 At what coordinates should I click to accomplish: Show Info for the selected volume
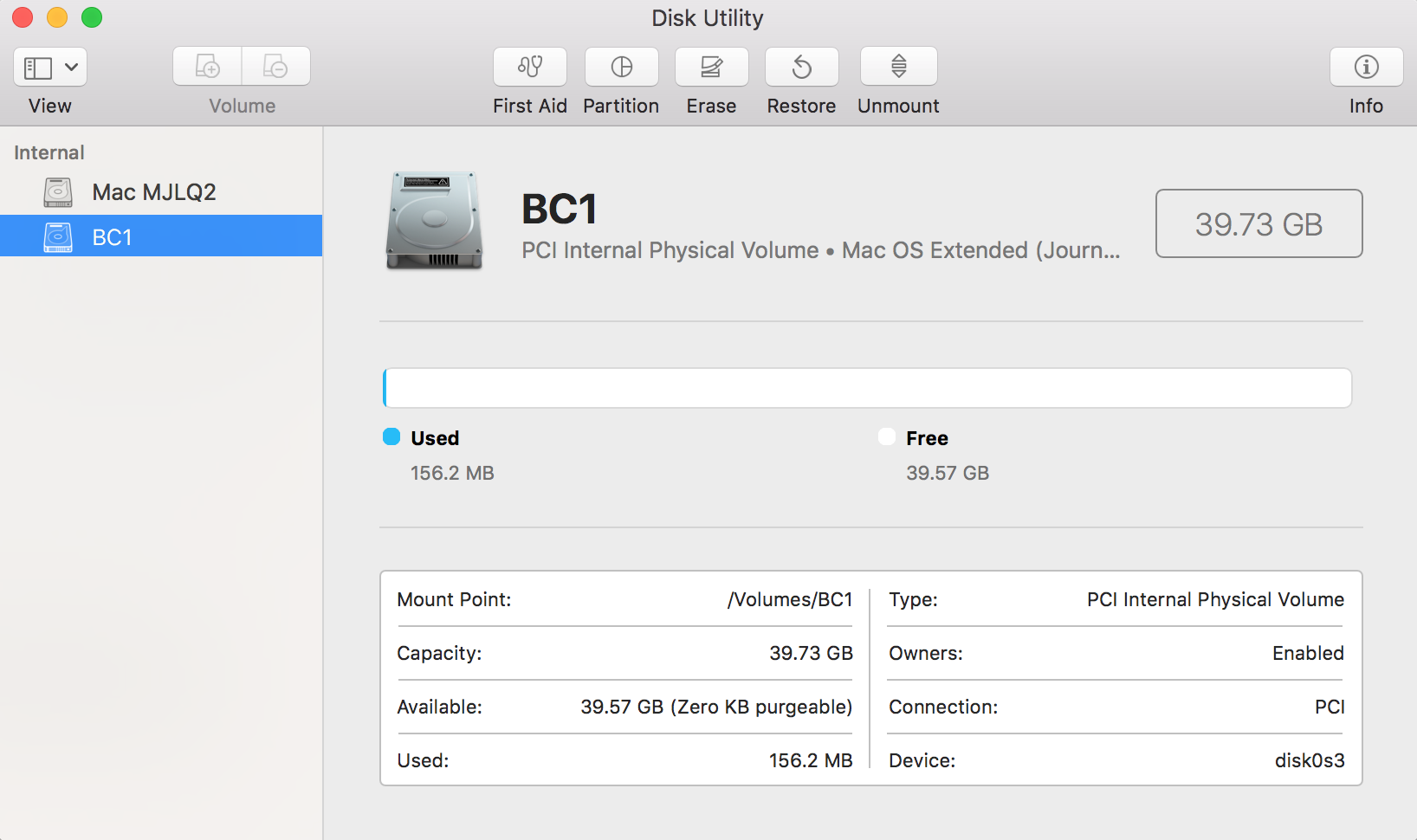[1367, 67]
